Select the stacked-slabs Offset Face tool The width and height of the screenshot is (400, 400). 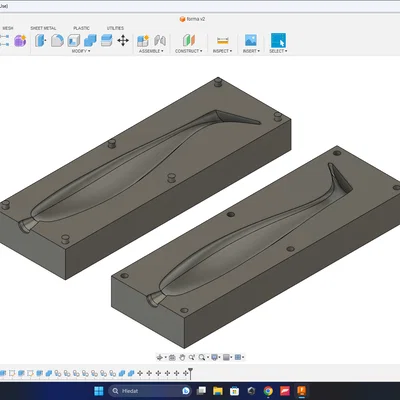coord(106,41)
